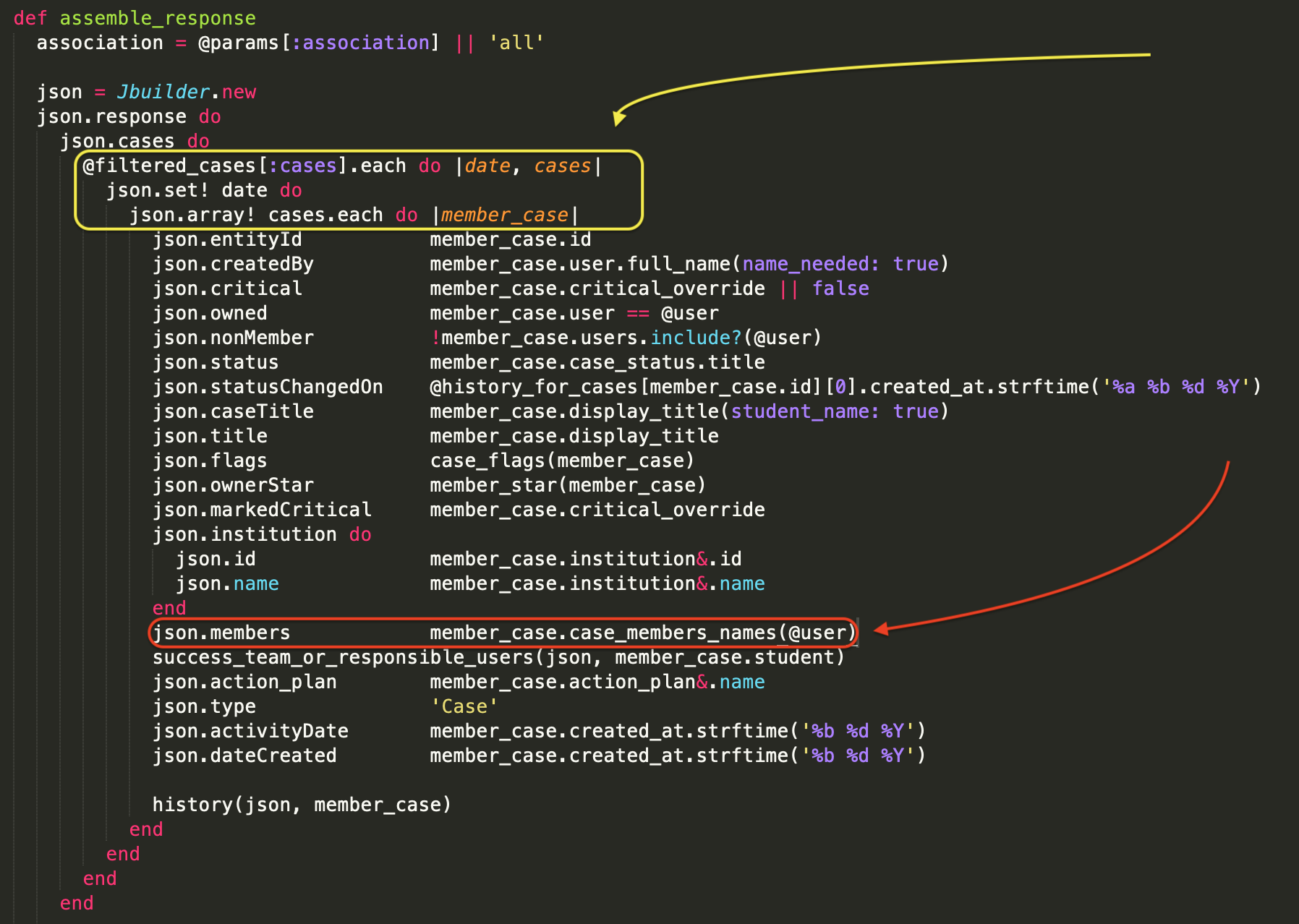Click 'json.type' key
1299x924 pixels.
[x=204, y=706]
